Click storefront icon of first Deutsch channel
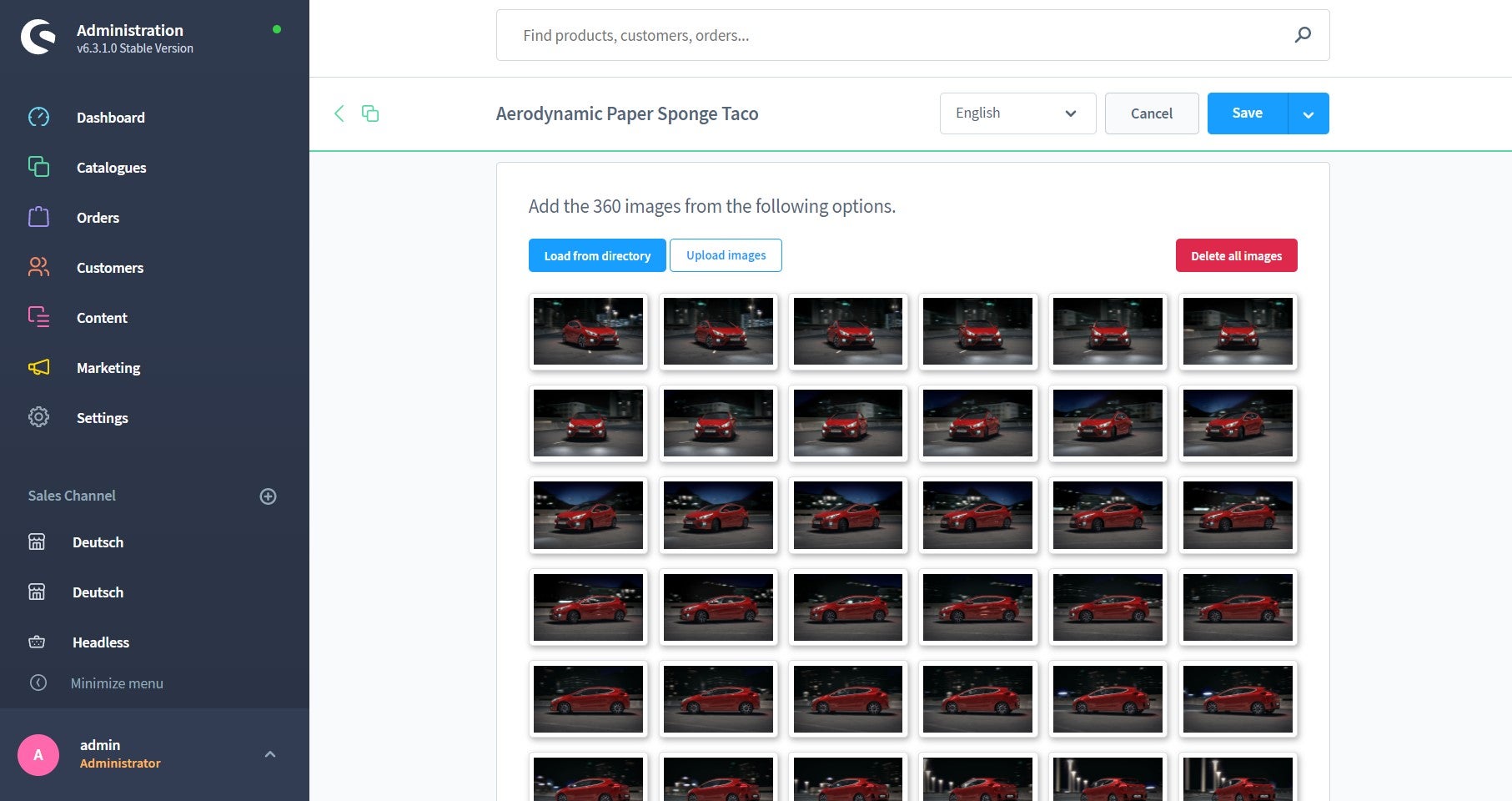1512x801 pixels. [x=37, y=542]
